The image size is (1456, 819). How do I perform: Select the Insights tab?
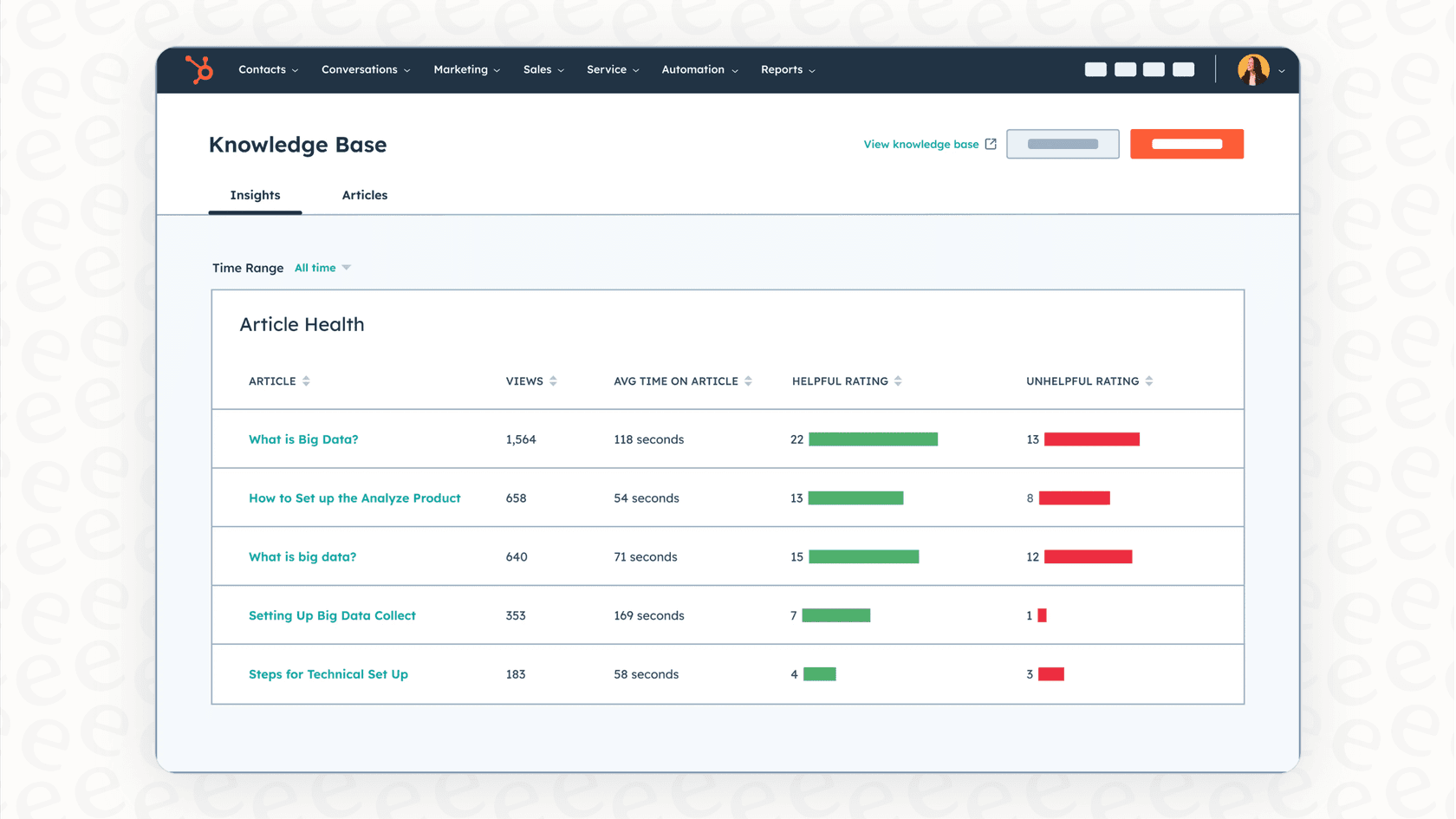255,195
